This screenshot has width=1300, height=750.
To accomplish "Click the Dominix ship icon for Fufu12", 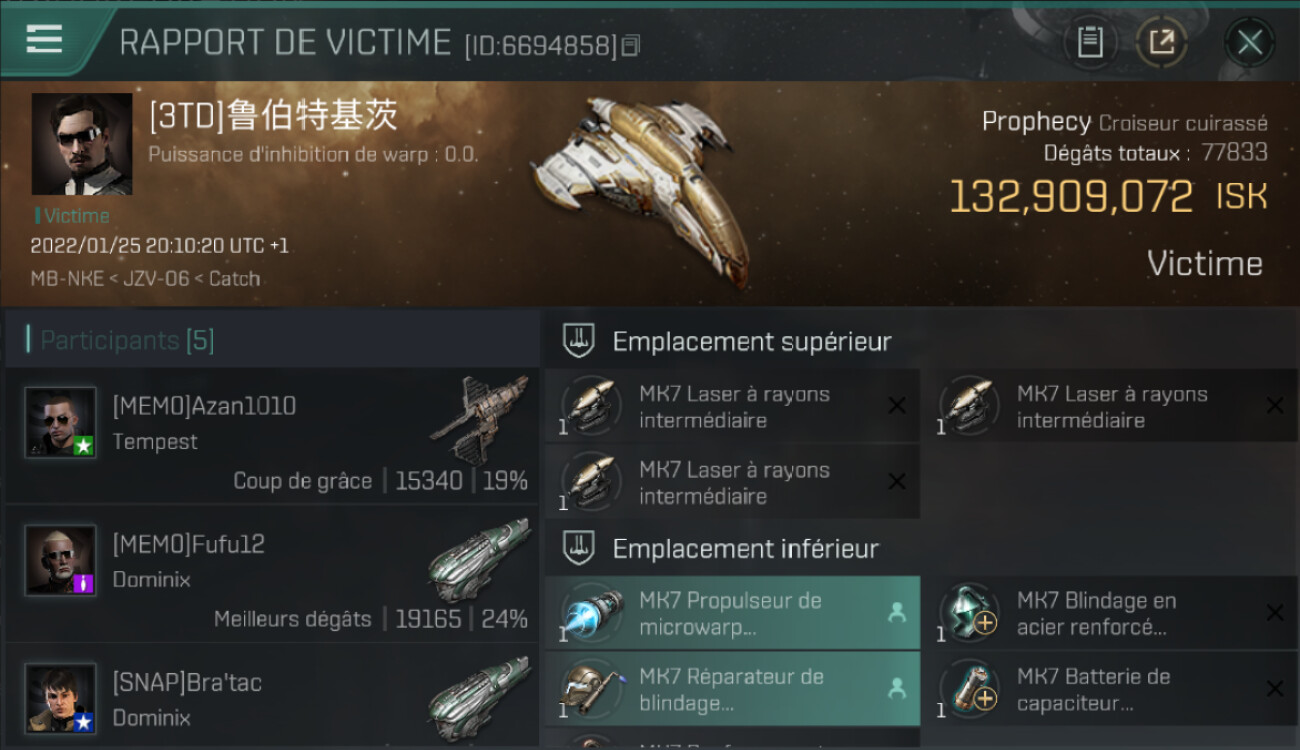I will tap(480, 558).
